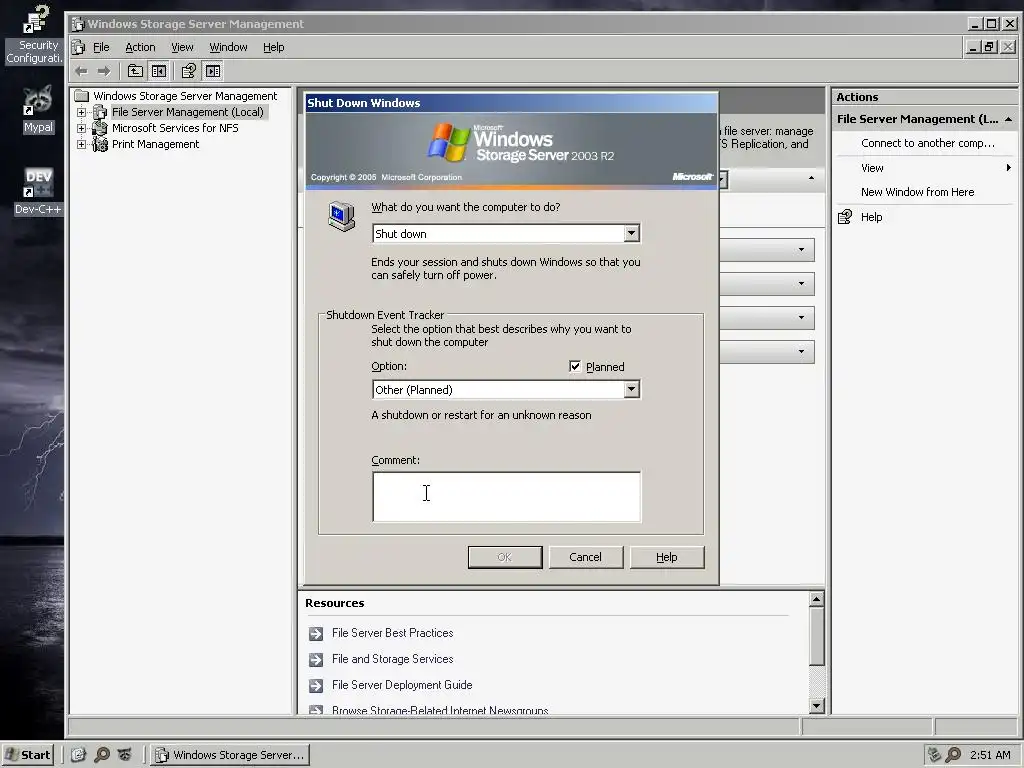
Task: Click the Resources scrollbar up arrow
Action: tap(816, 599)
